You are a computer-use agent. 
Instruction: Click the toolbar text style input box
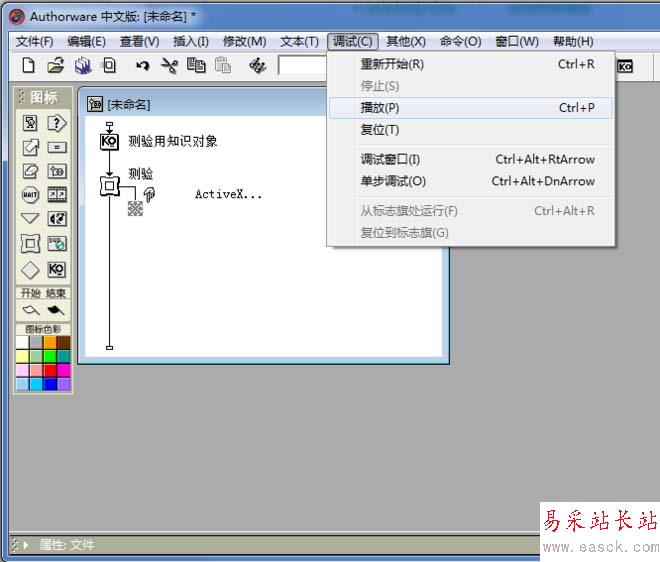coord(302,66)
